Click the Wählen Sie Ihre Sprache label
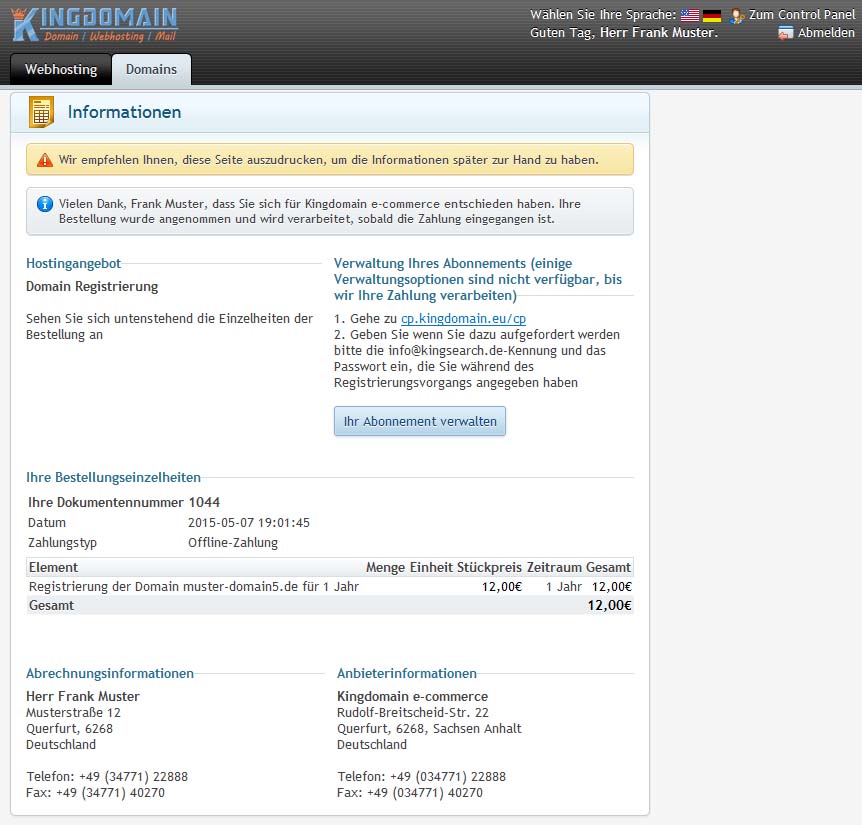The width and height of the screenshot is (862, 825). tap(603, 15)
